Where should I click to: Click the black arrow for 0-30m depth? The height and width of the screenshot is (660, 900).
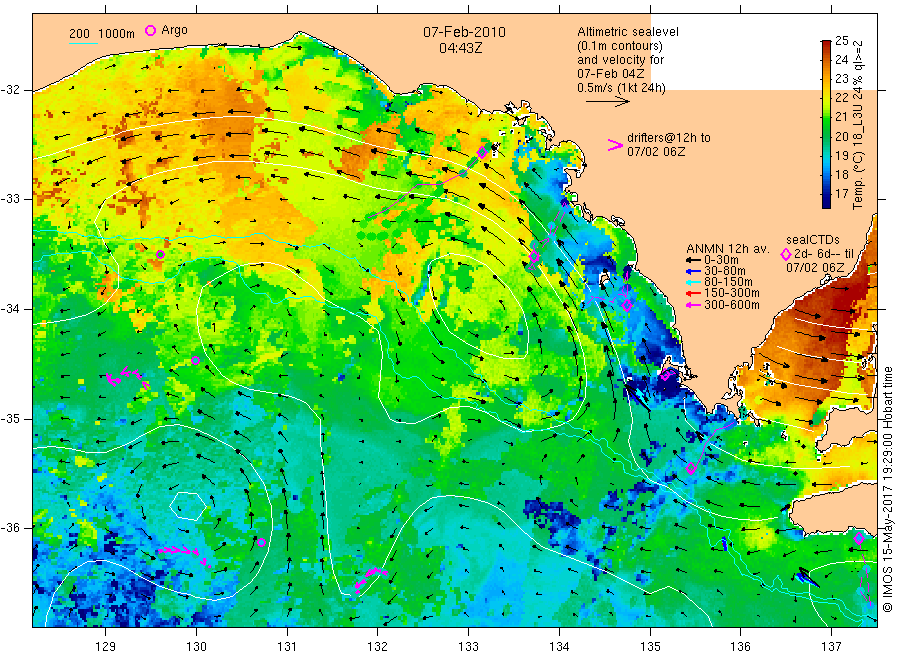694,260
